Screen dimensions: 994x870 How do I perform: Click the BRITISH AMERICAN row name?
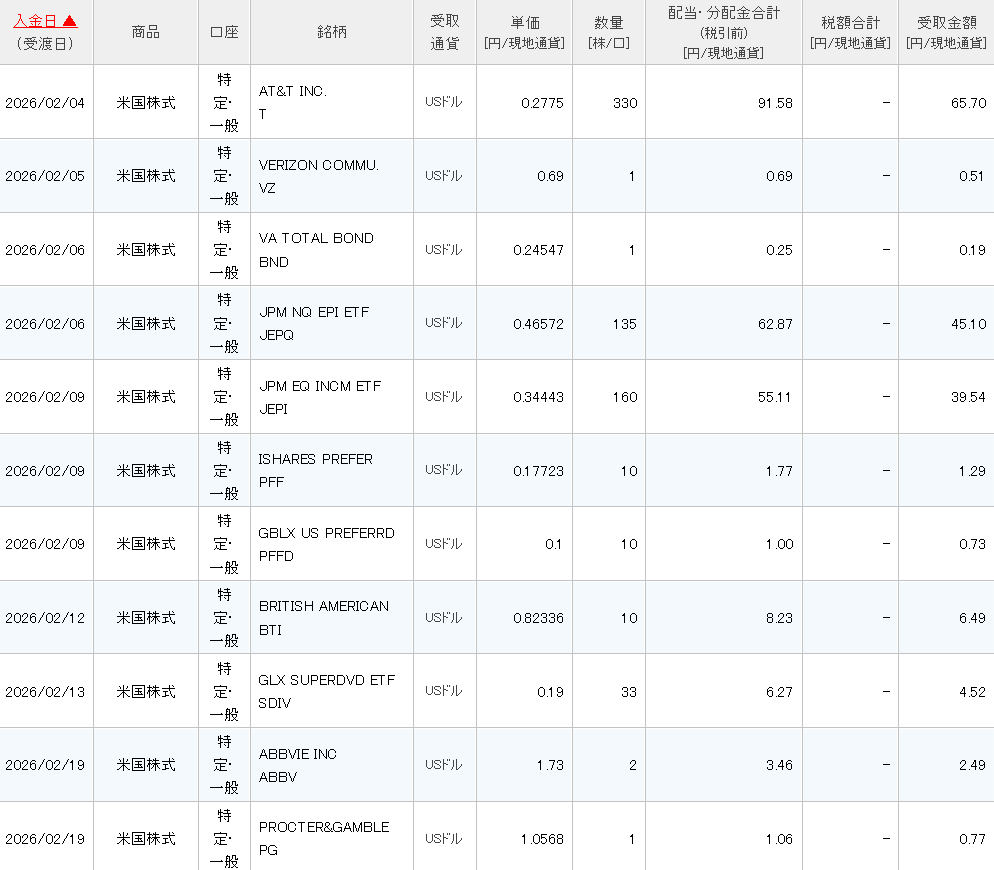324,606
